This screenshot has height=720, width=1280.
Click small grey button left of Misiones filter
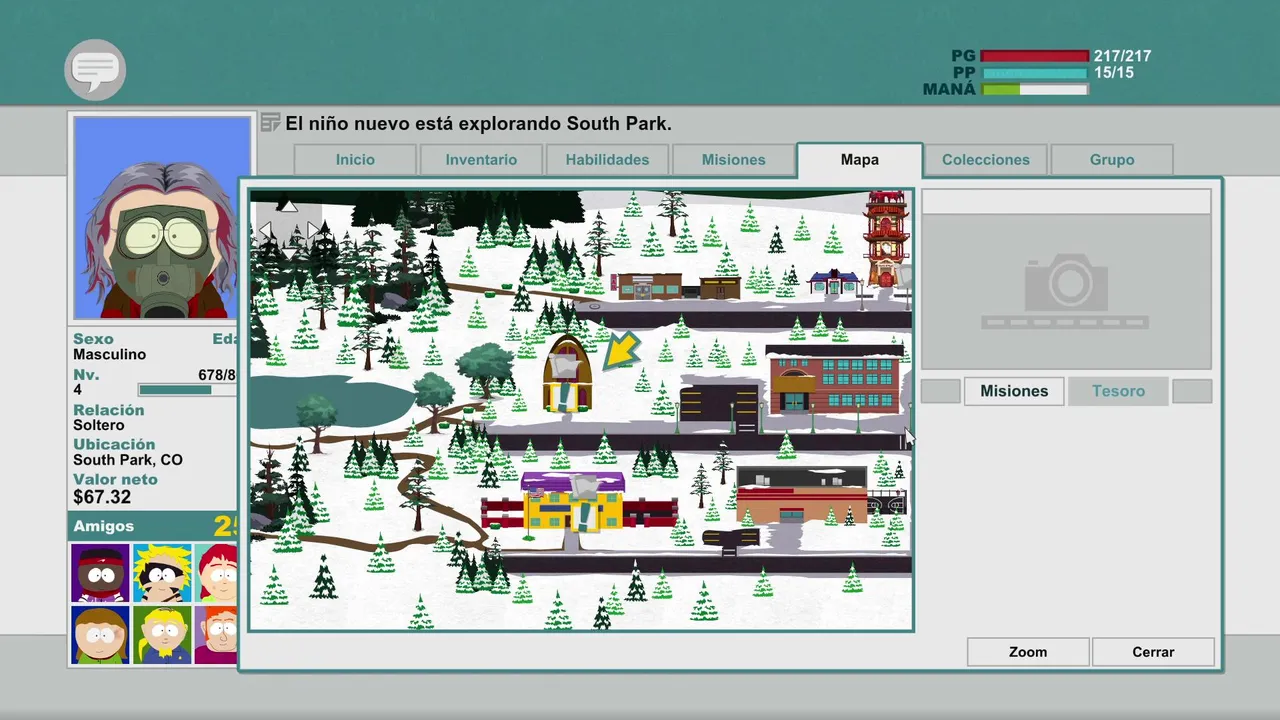point(941,391)
